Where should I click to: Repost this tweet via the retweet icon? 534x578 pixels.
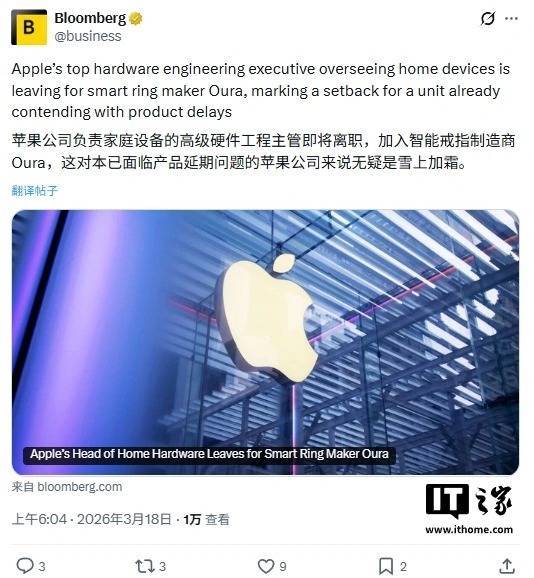pyautogui.click(x=143, y=566)
